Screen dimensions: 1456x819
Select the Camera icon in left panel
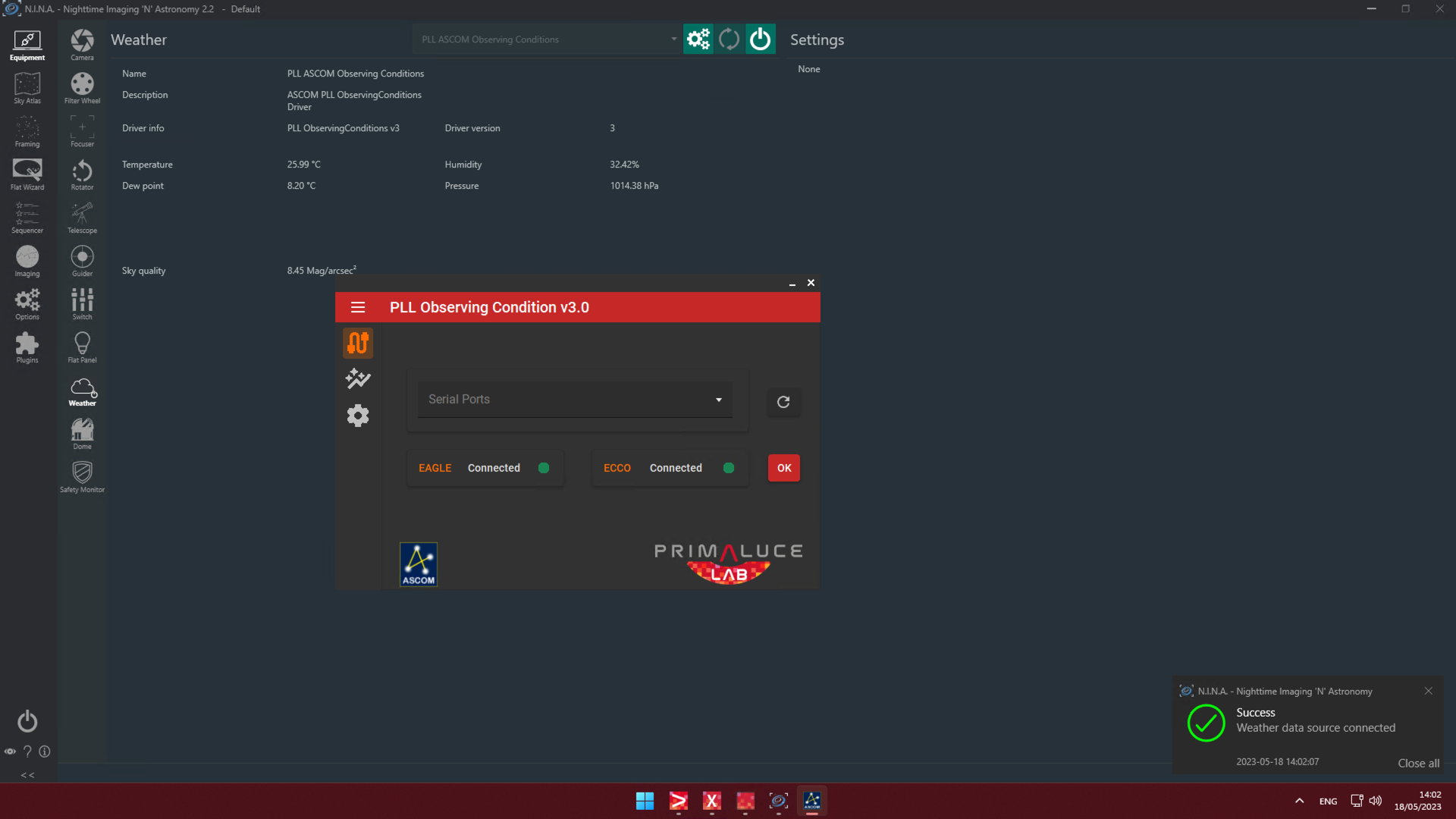point(81,45)
